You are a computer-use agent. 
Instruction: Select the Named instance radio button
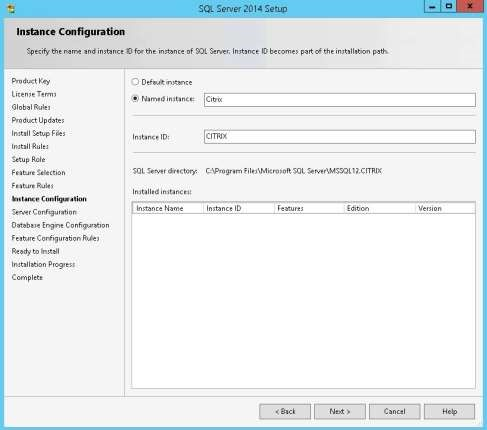[x=135, y=99]
